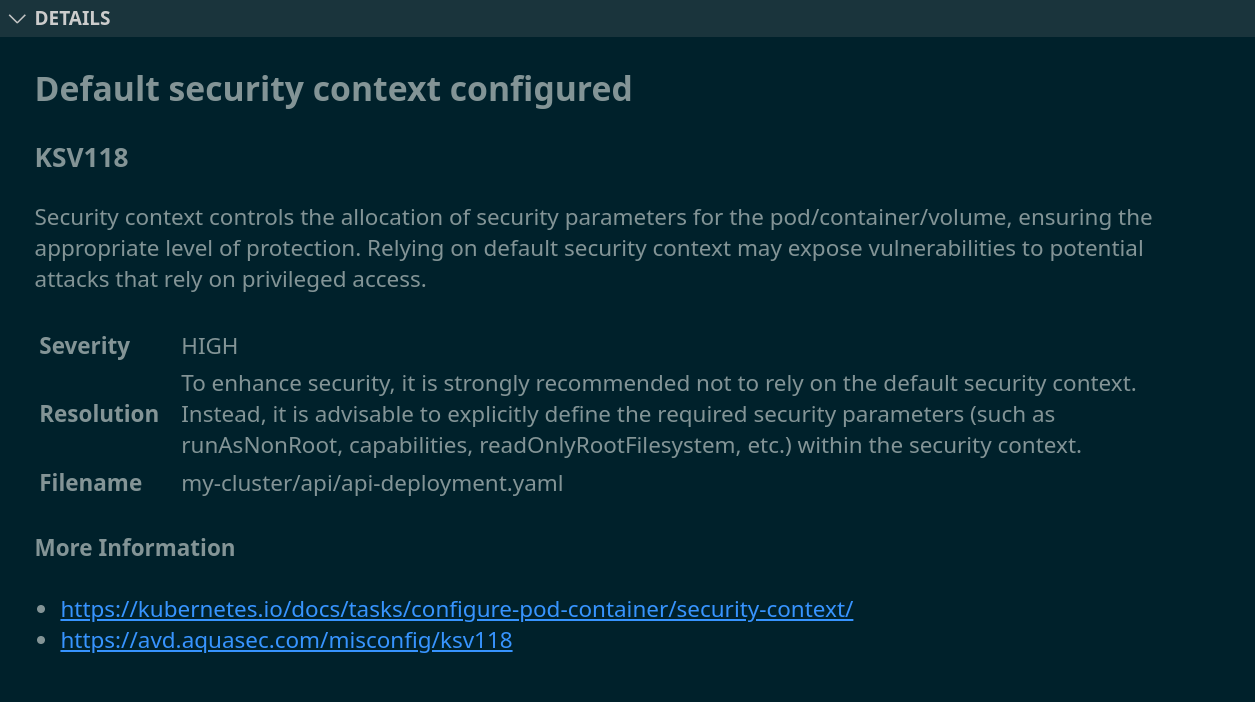Click the More Information heading
The height and width of the screenshot is (702, 1255).
coord(135,548)
